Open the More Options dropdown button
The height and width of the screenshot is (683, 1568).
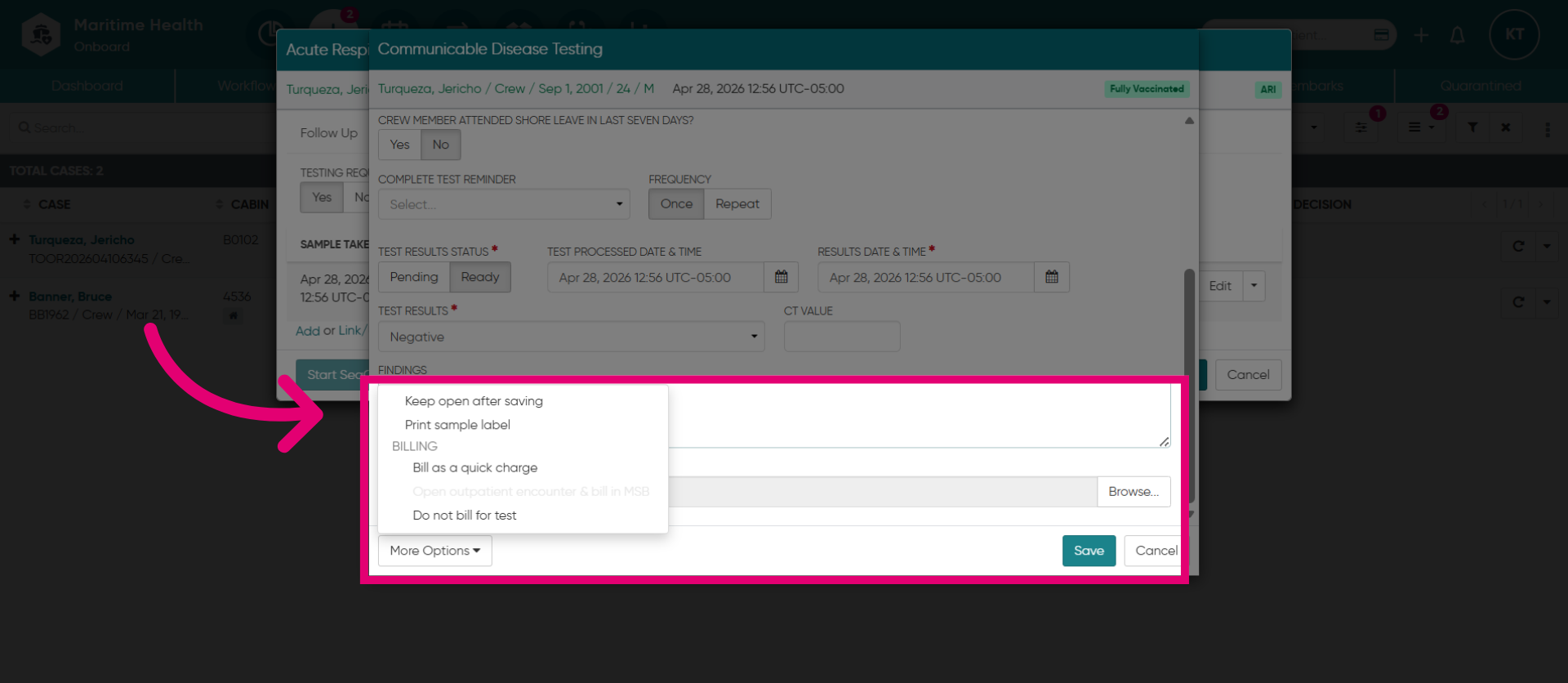434,551
